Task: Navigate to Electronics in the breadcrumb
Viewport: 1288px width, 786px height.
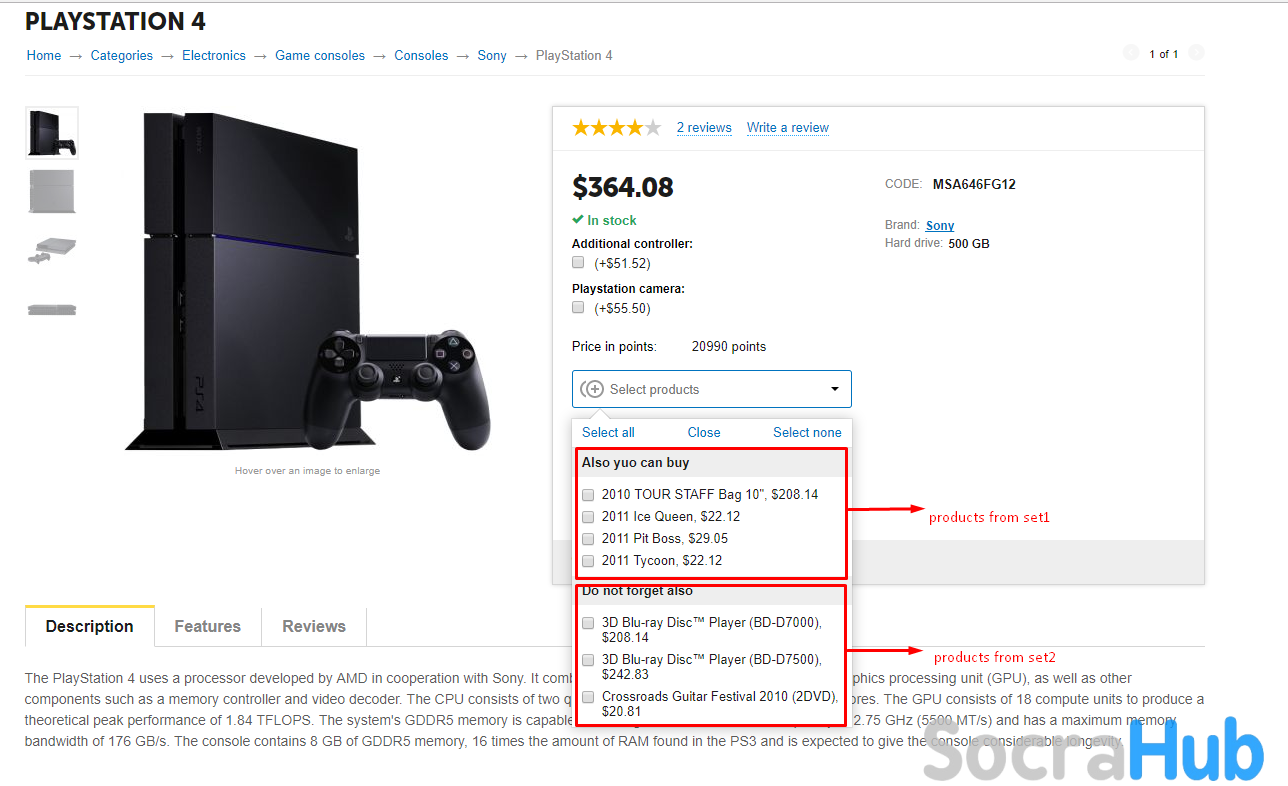Action: pyautogui.click(x=214, y=55)
